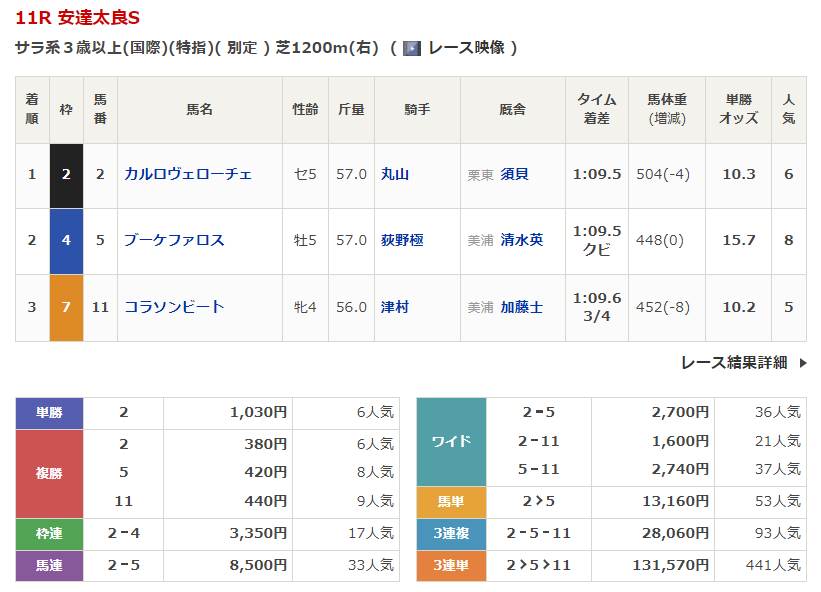
Task: Open trainer 須貝 profile
Action: 514,174
